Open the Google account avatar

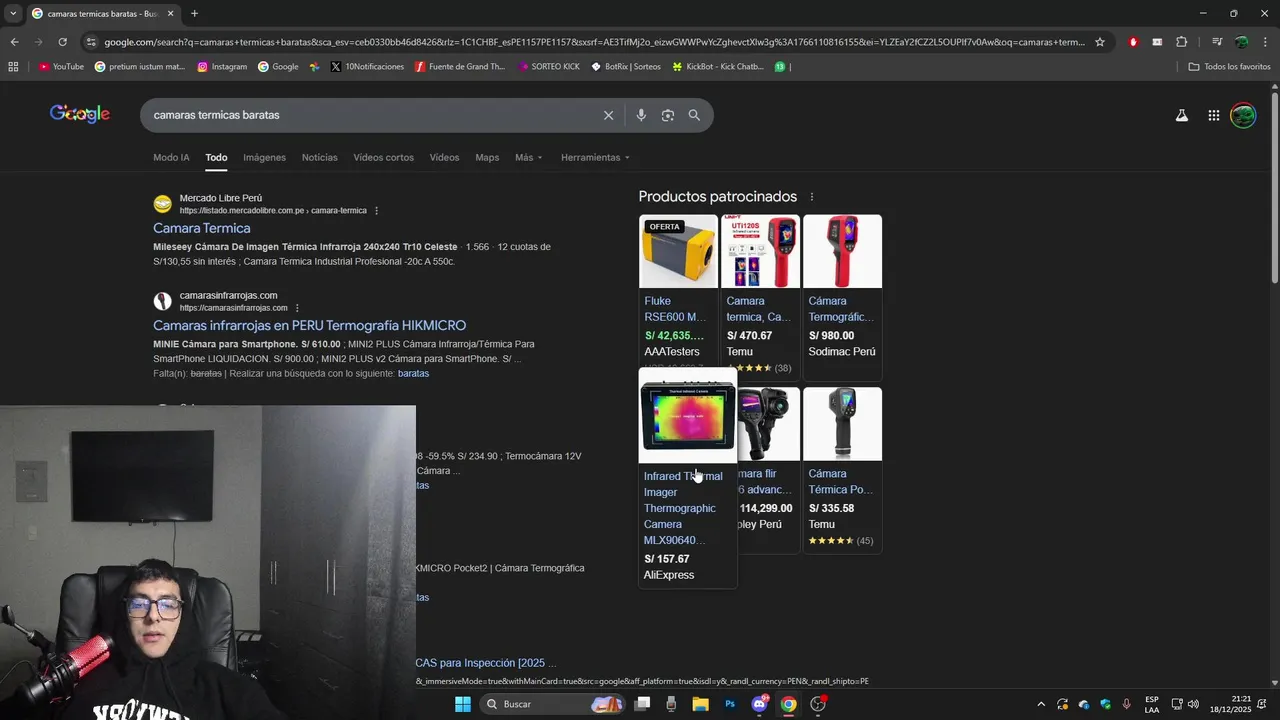(1243, 115)
